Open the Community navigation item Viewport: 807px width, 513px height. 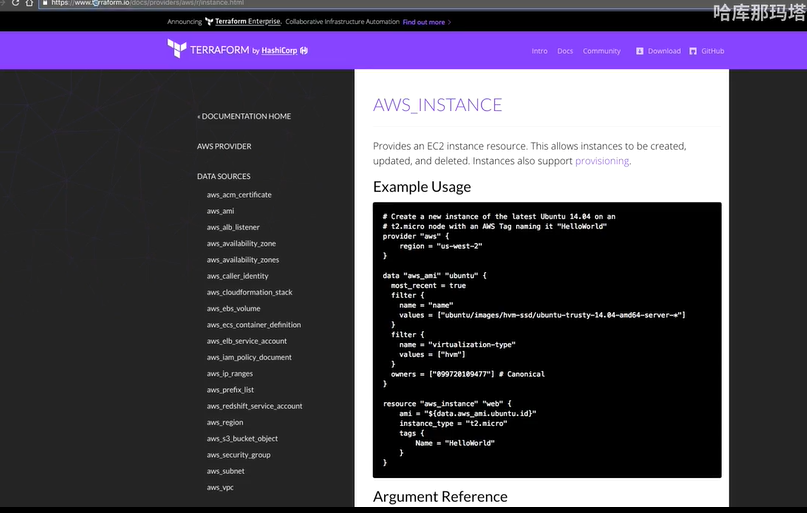tap(602, 51)
